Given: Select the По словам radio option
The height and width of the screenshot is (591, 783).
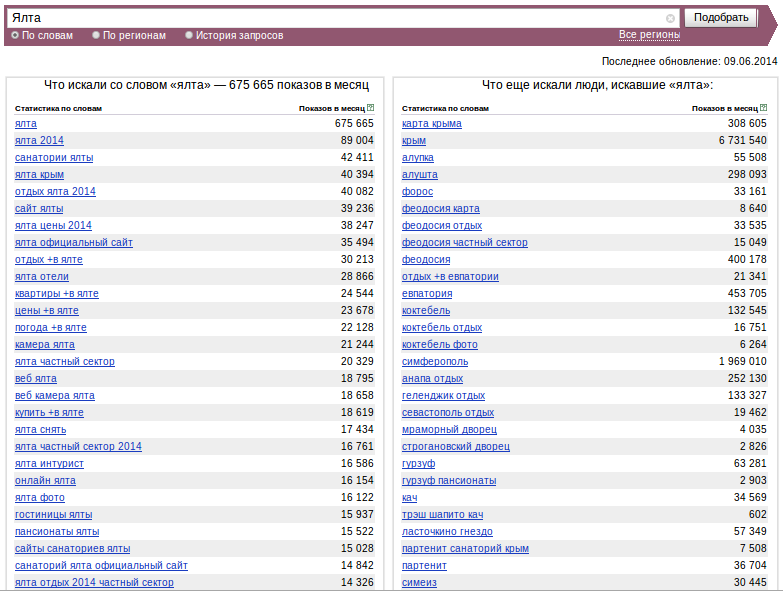Looking at the screenshot, I should pos(15,35).
